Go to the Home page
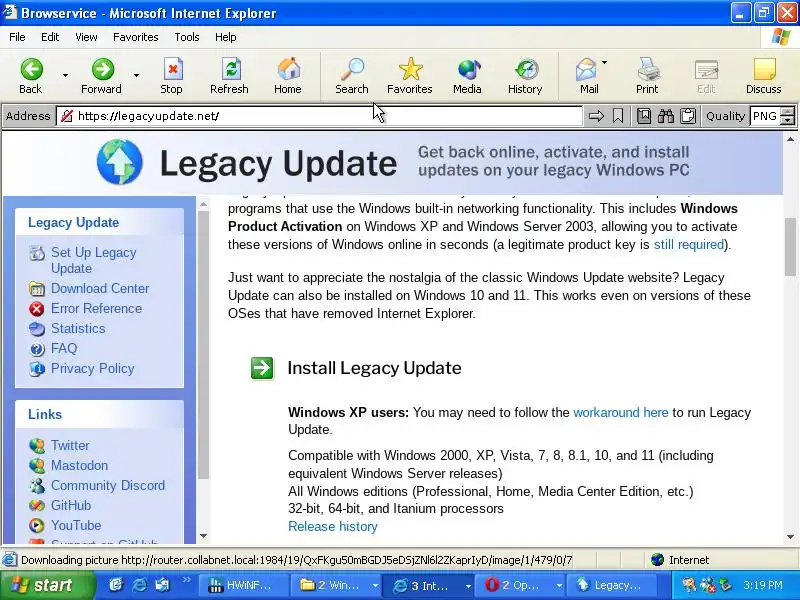800x600 pixels. [x=288, y=76]
